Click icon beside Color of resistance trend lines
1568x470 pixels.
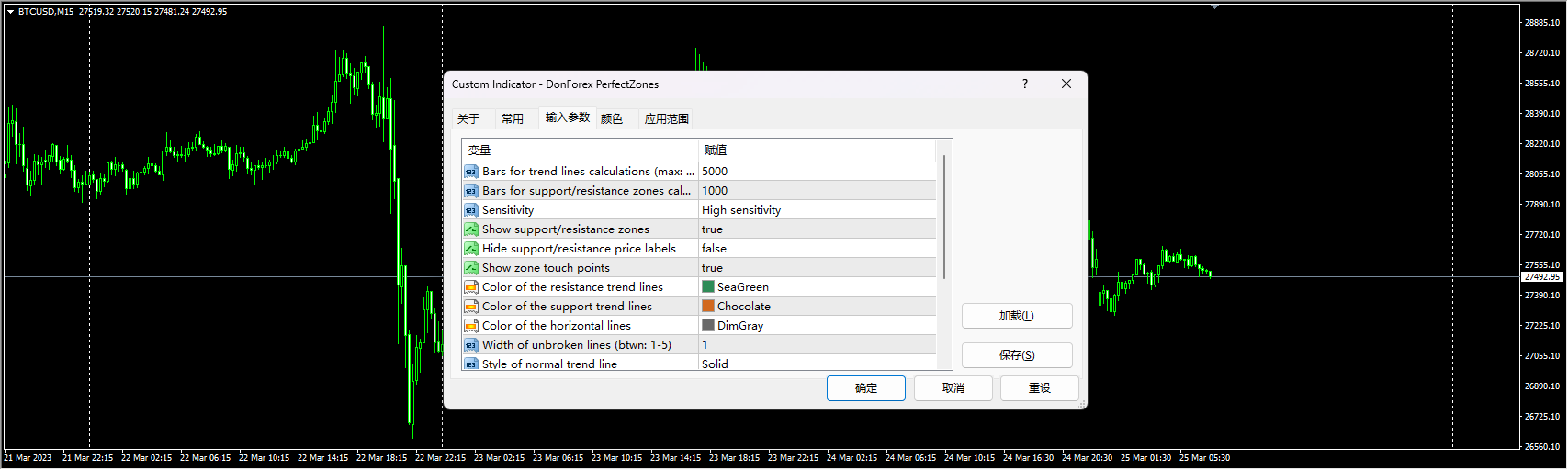471,287
